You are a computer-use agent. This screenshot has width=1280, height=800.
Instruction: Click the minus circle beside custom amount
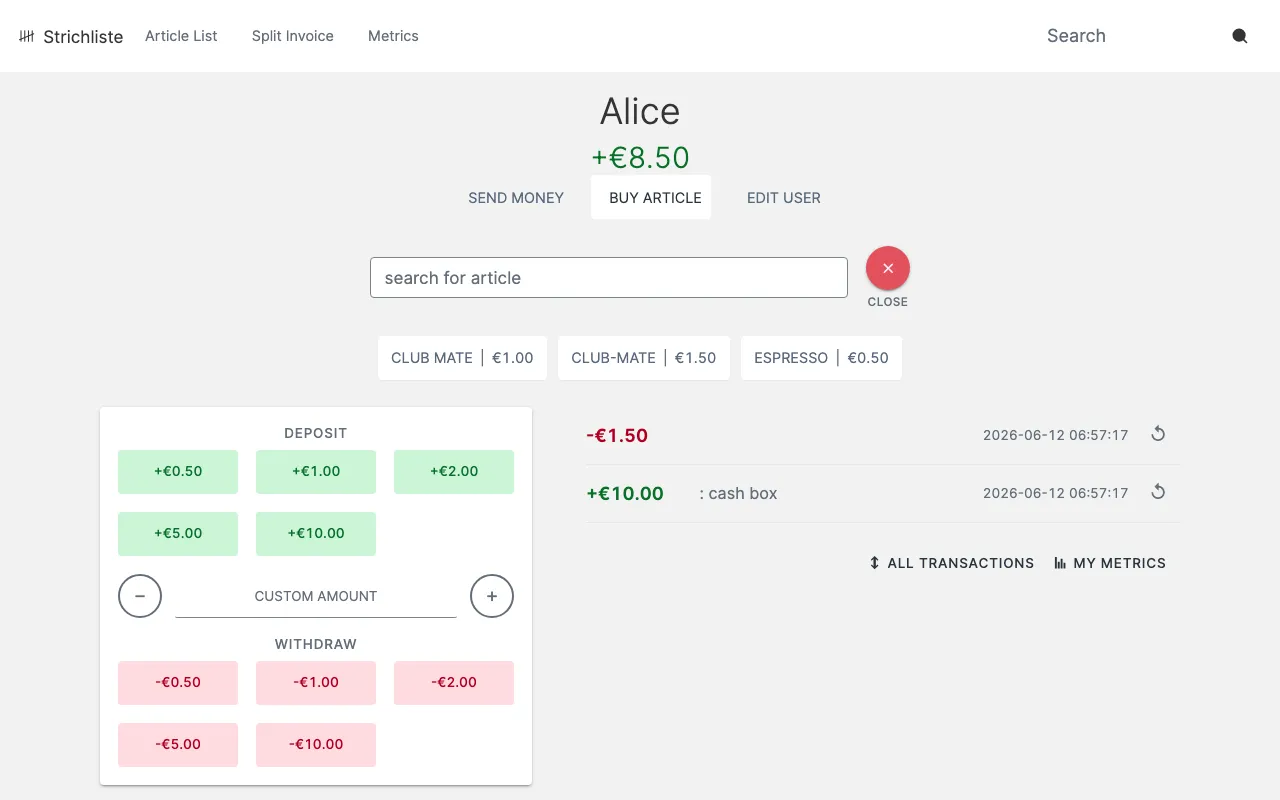click(x=140, y=596)
